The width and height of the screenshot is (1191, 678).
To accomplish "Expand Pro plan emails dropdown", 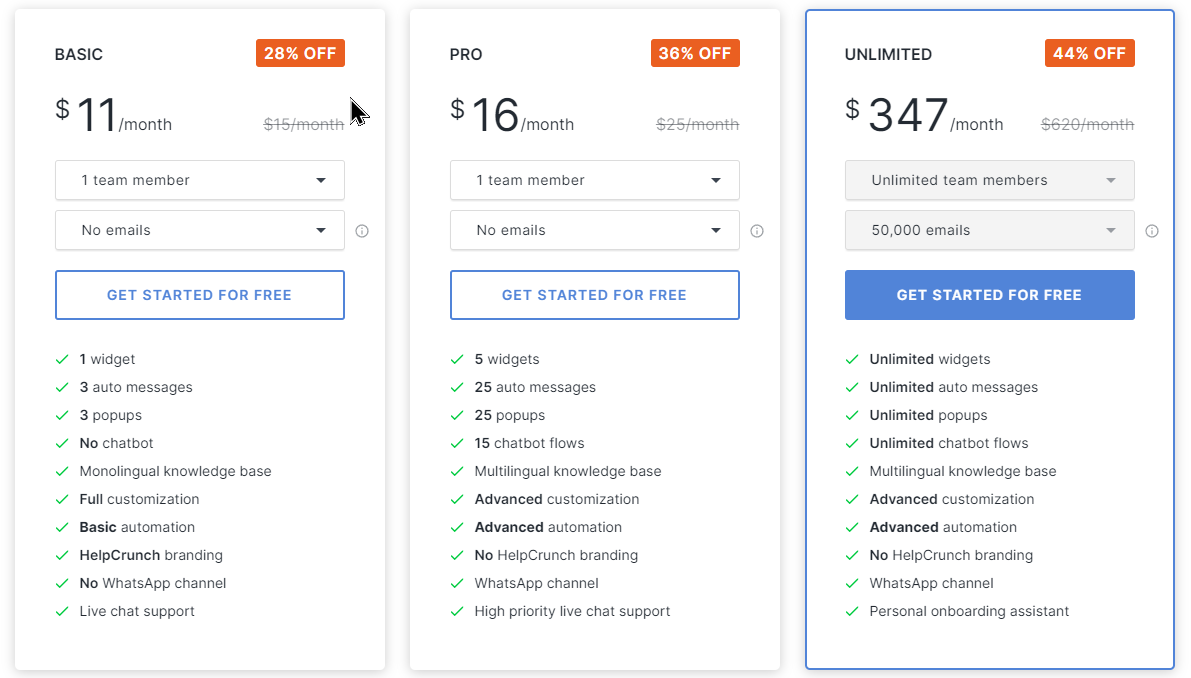I will [x=595, y=230].
